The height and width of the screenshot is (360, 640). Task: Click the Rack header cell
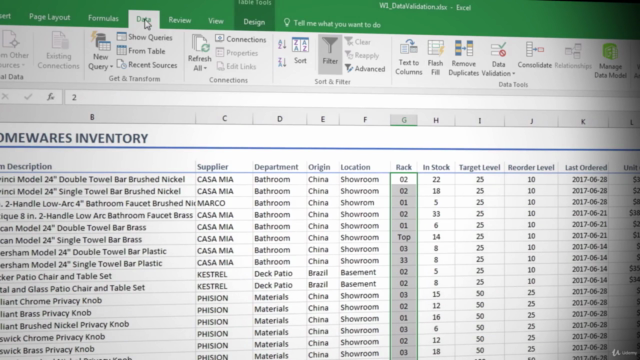(404, 167)
